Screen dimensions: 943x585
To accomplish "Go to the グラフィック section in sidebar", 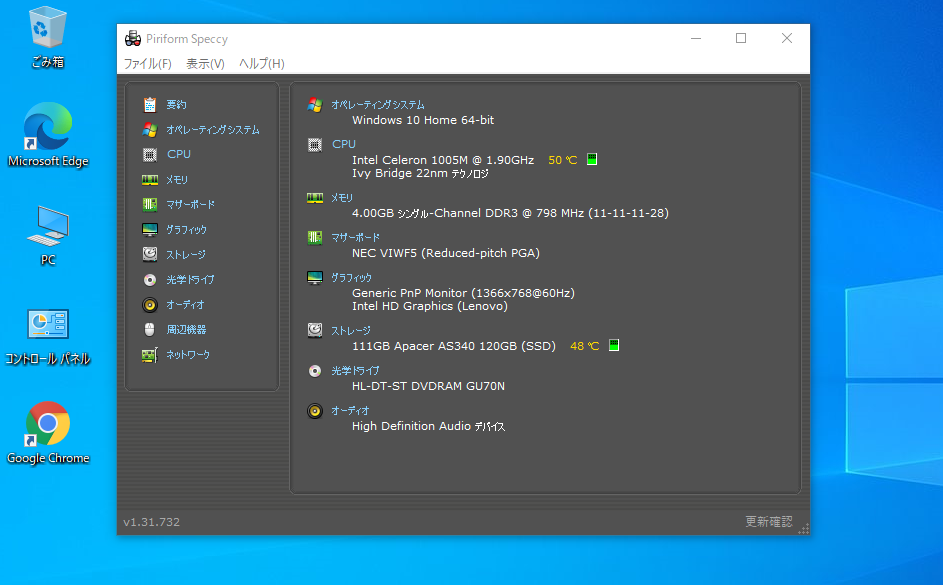I will tap(186, 230).
